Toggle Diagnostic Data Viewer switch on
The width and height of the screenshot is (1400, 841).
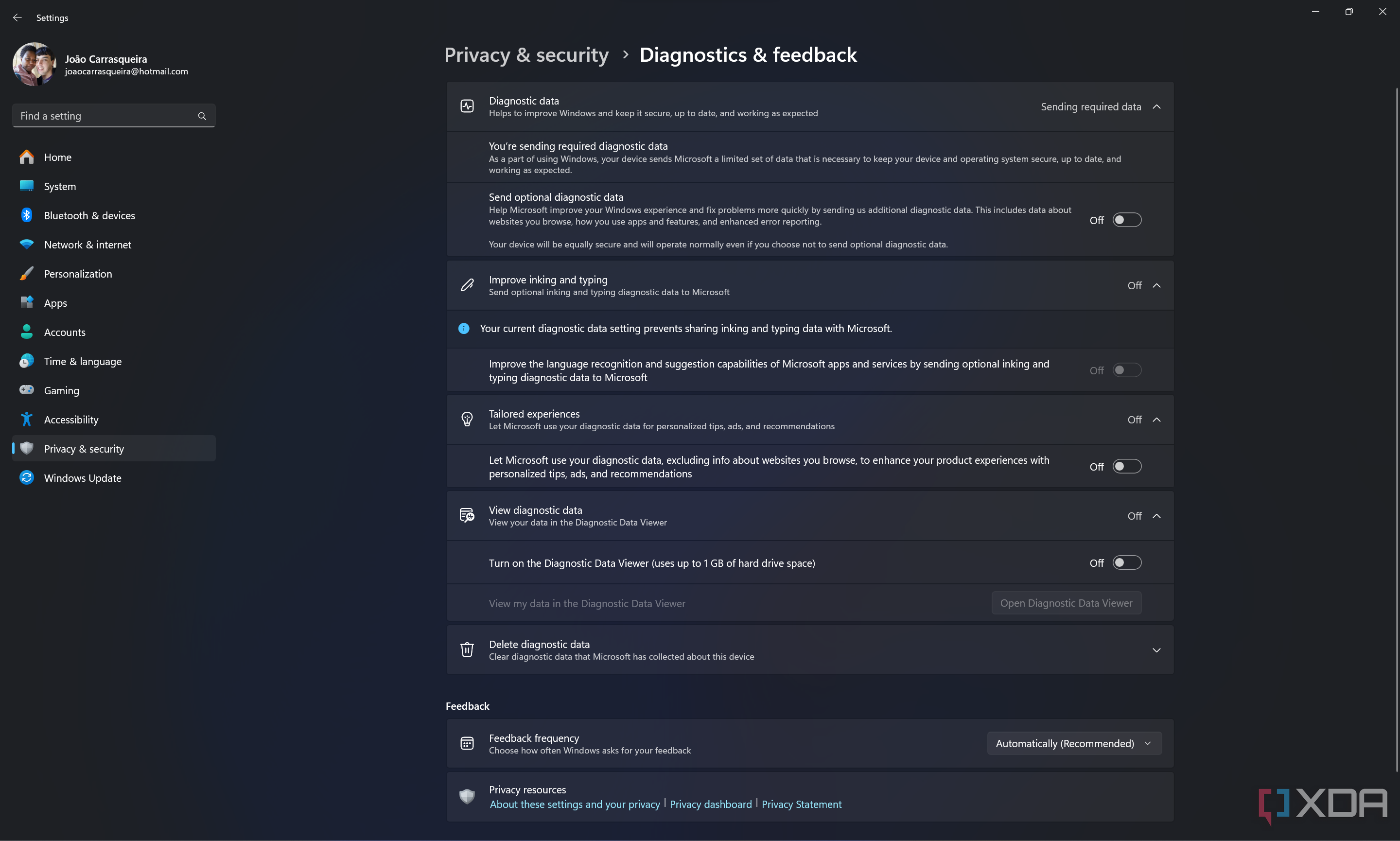click(1126, 563)
